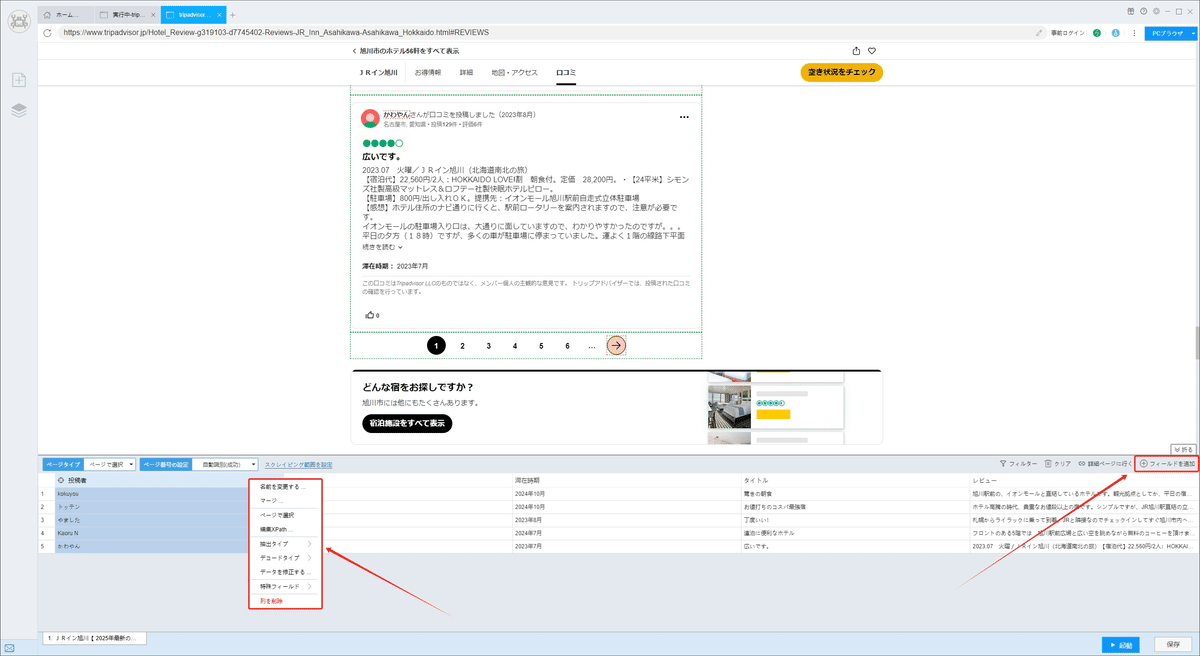Image resolution: width=1200 pixels, height=656 pixels.
Task: Click the share icon on the hotel page
Action: 856,50
